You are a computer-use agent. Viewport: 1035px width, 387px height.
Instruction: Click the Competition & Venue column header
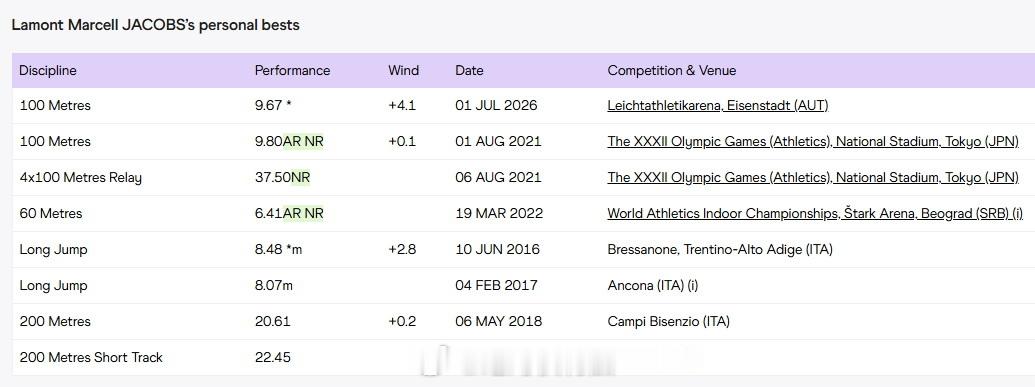[x=672, y=70]
